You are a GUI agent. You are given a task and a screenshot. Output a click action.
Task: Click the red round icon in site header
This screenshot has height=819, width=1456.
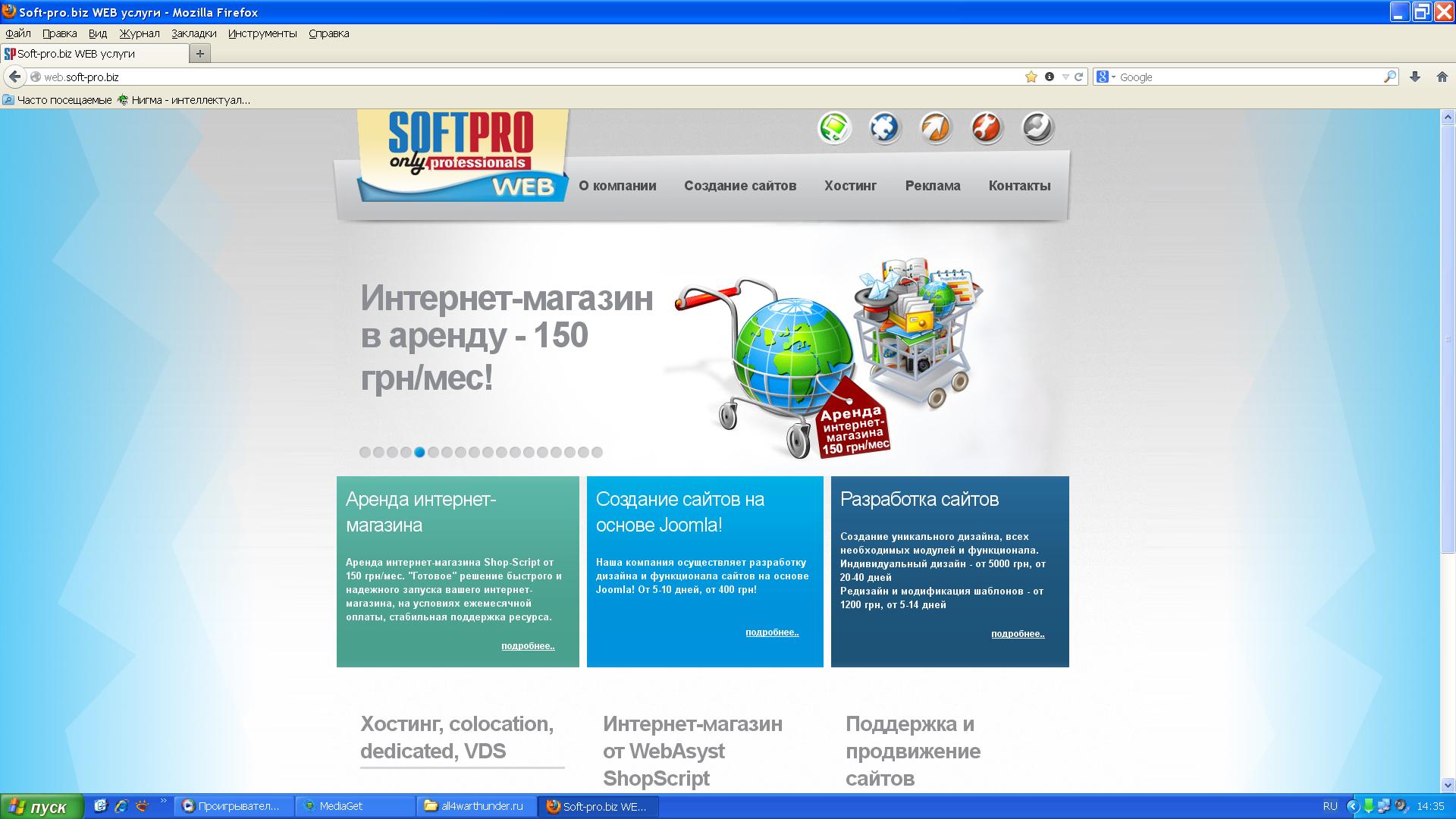pyautogui.click(x=987, y=127)
